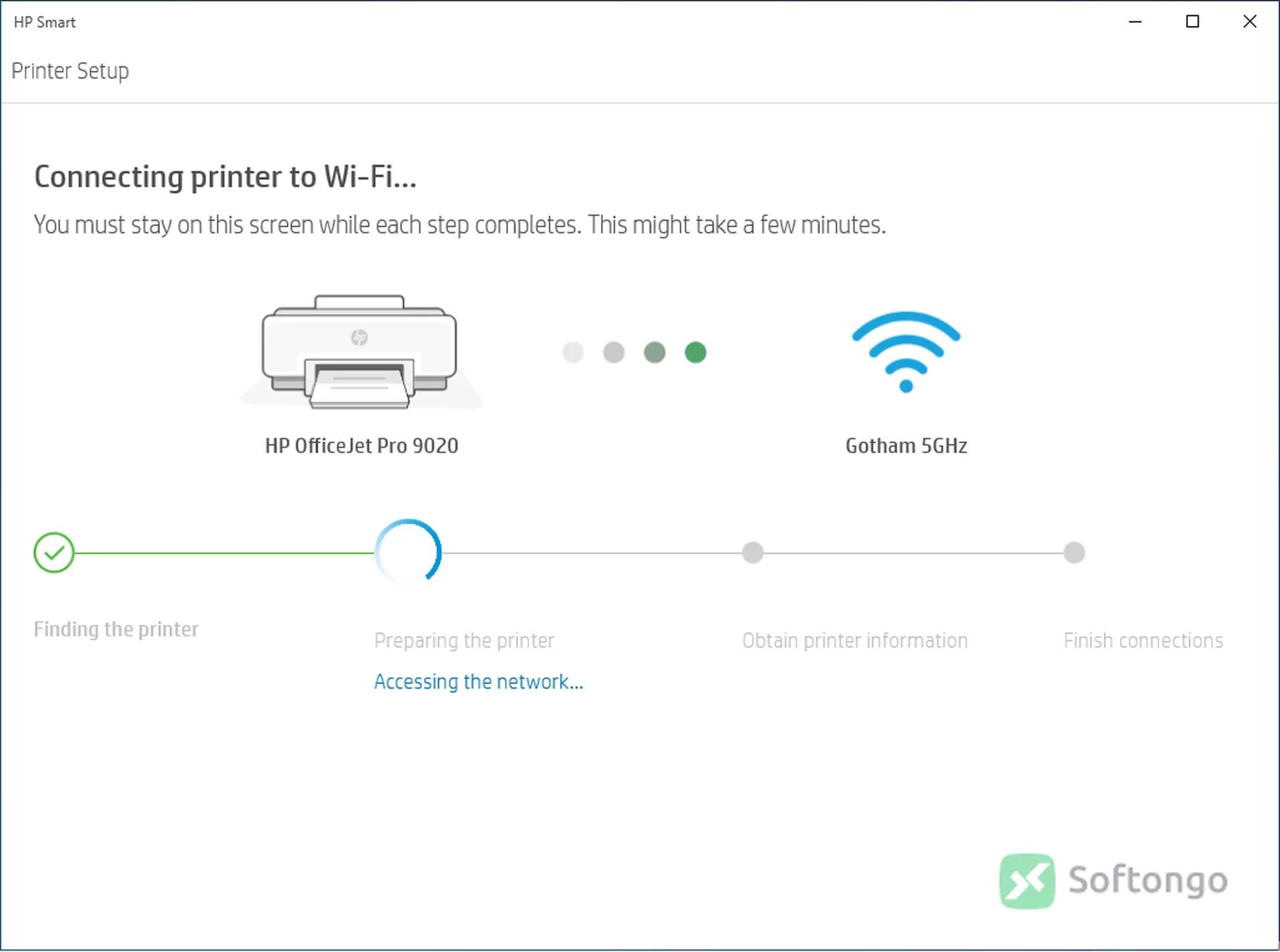Click the Connecting printer to Wi-Fi heading
The image size is (1280, 952).
(225, 177)
